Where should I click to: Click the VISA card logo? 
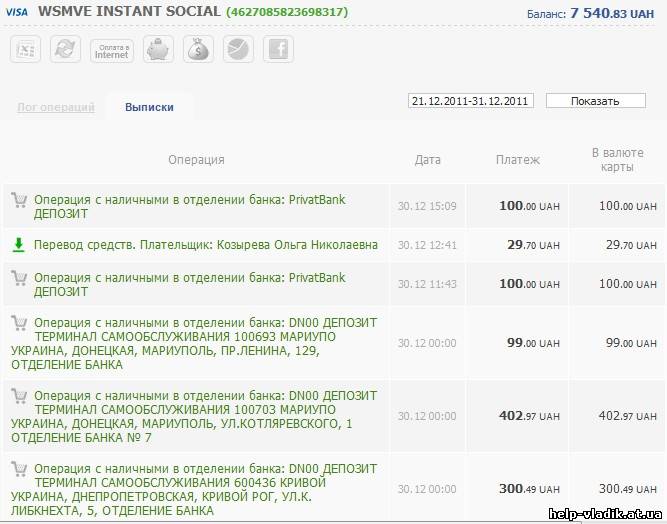click(19, 13)
